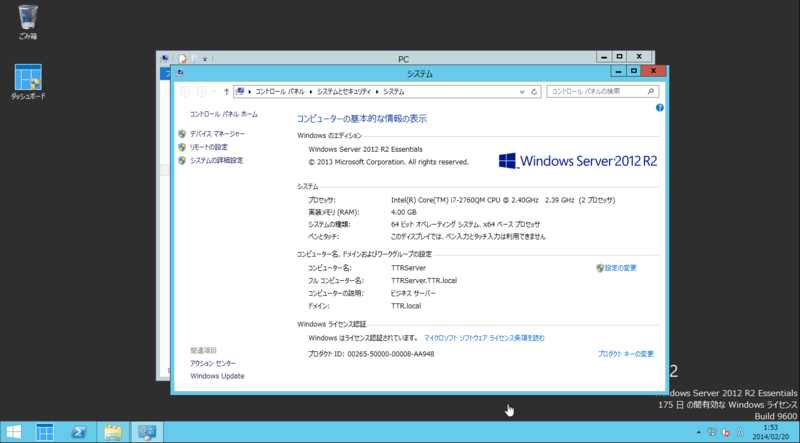This screenshot has height=443, width=800.
Task: Open quick access toolbar dropdown in PC window
Action: [205, 59]
